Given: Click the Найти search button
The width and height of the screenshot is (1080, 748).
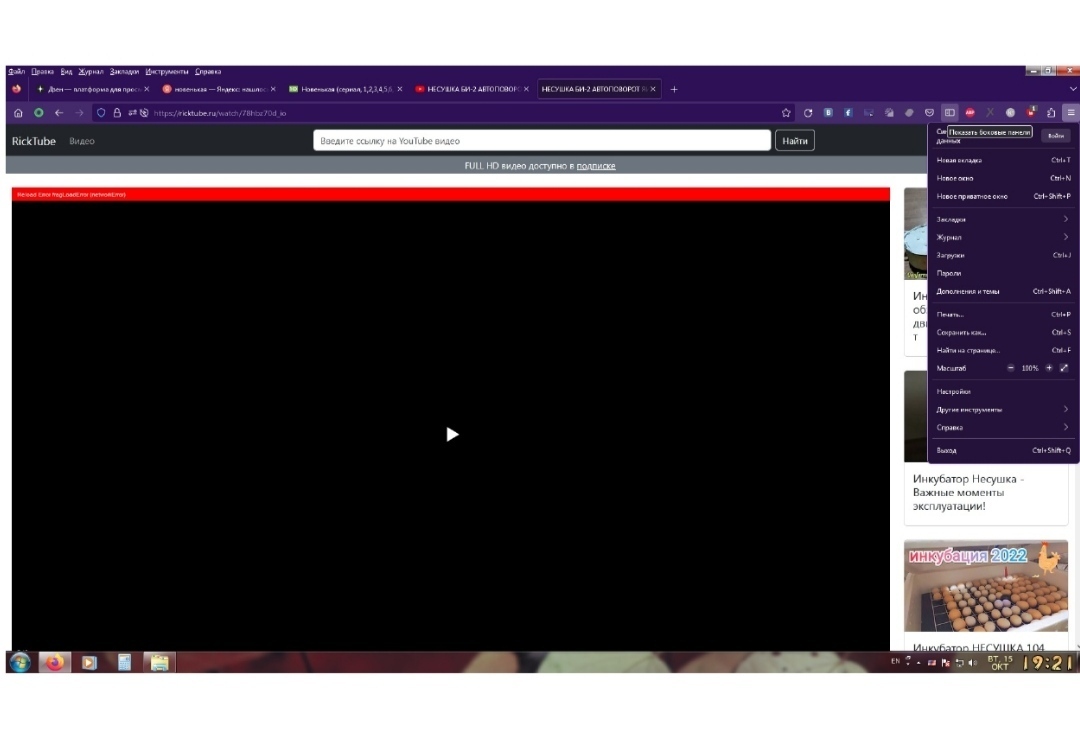Looking at the screenshot, I should tap(795, 141).
